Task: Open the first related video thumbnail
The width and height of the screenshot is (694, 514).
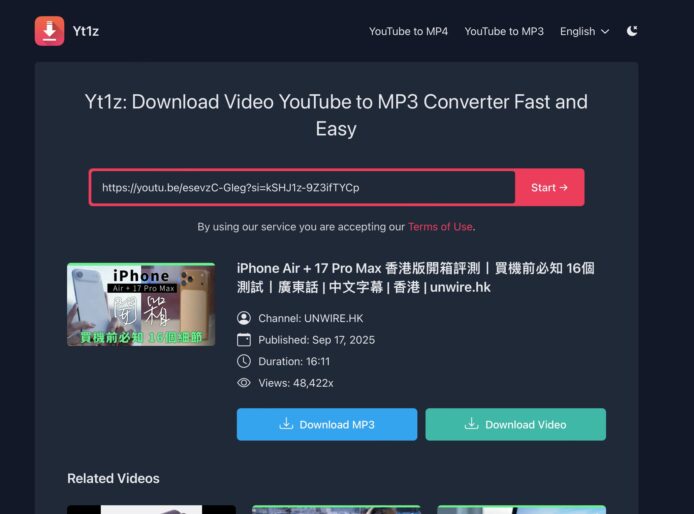Action: click(x=151, y=509)
